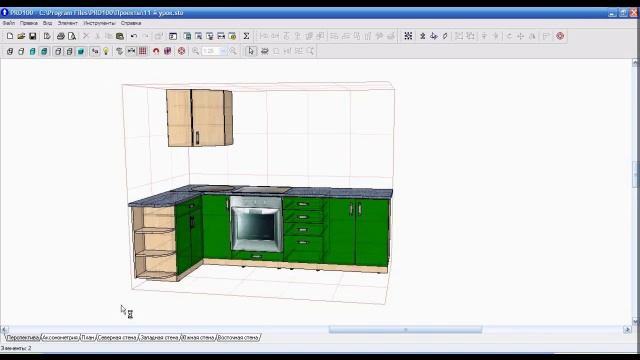
Task: Open the Файл menu
Action: coord(9,24)
